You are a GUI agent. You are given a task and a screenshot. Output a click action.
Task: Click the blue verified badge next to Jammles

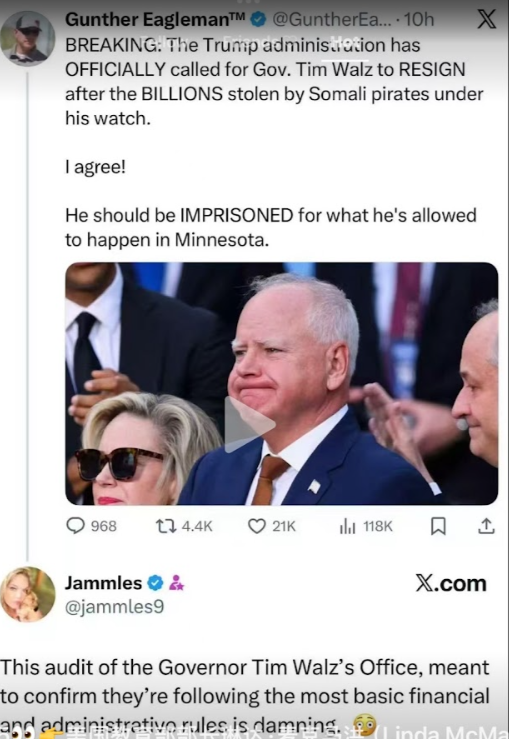tap(155, 583)
